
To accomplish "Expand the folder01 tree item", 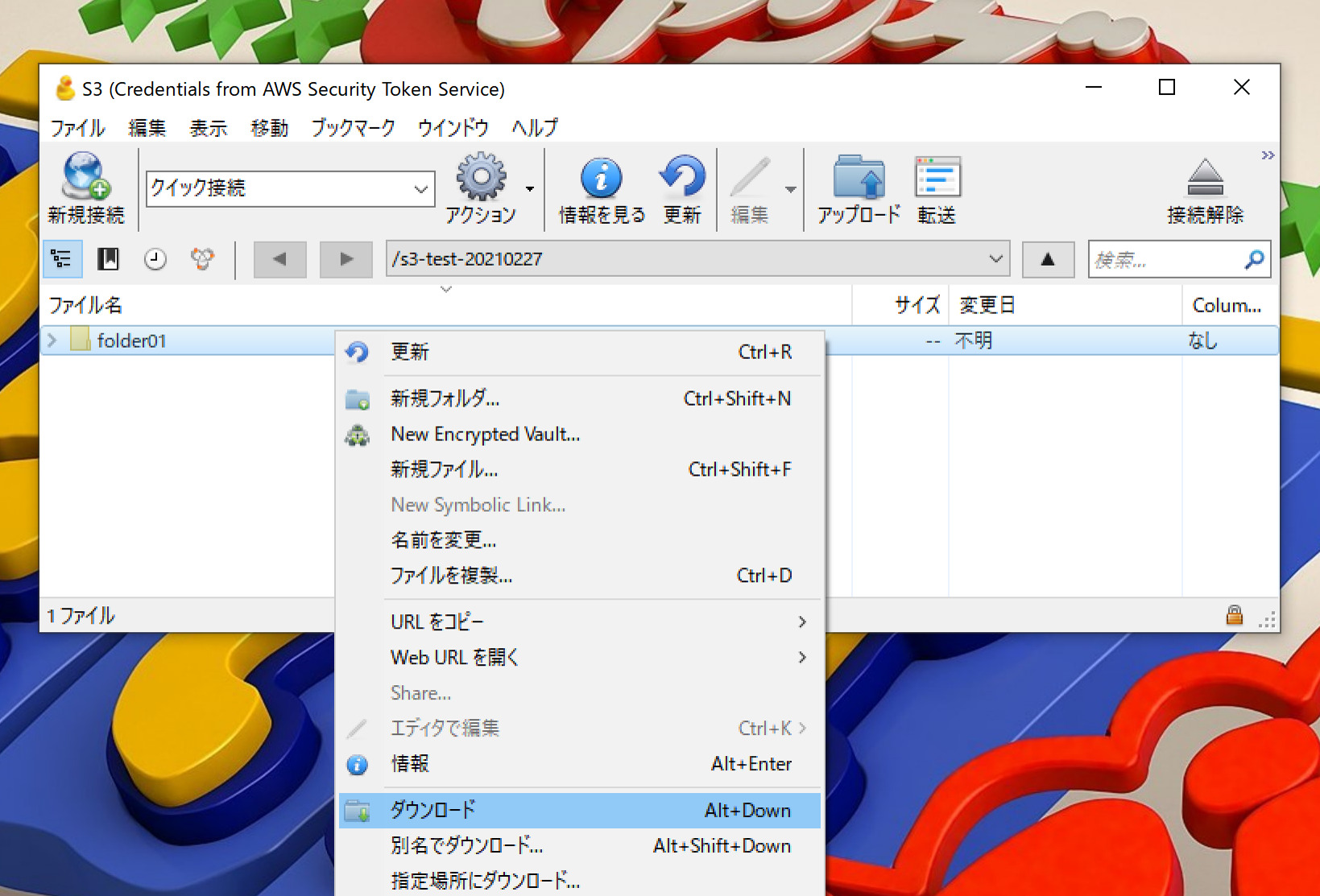I will (51, 341).
